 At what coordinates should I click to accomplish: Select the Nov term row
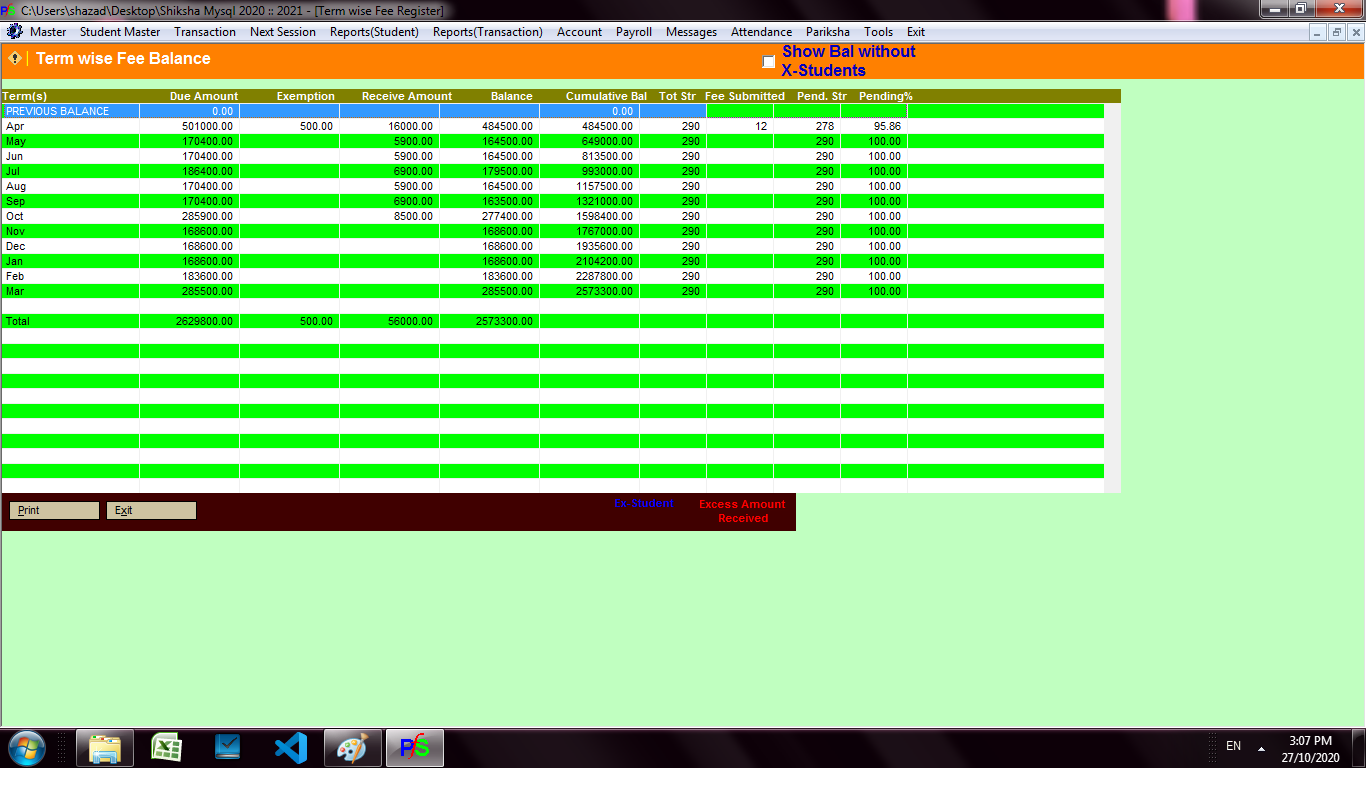[x=553, y=231]
